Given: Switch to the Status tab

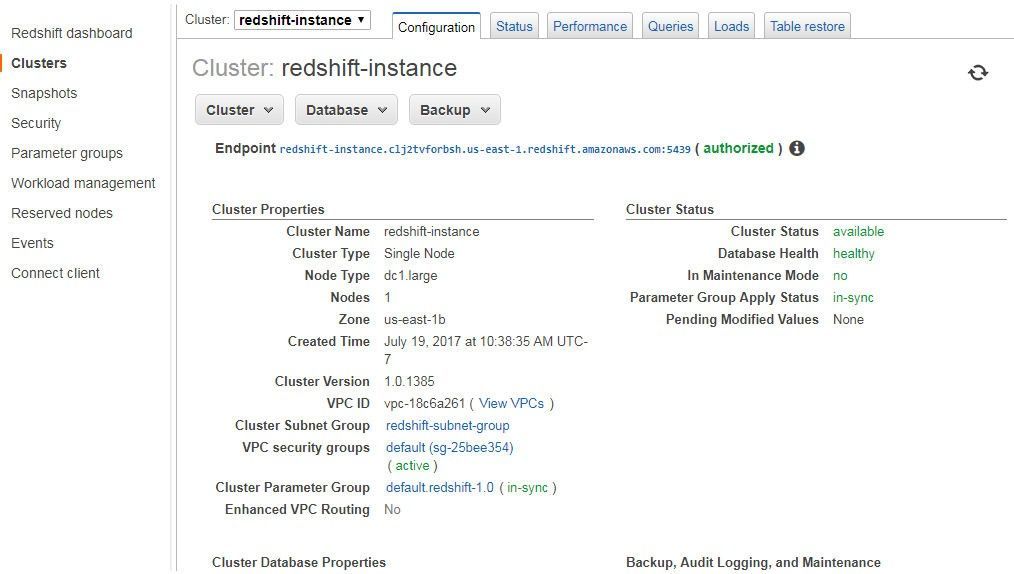Looking at the screenshot, I should (514, 26).
